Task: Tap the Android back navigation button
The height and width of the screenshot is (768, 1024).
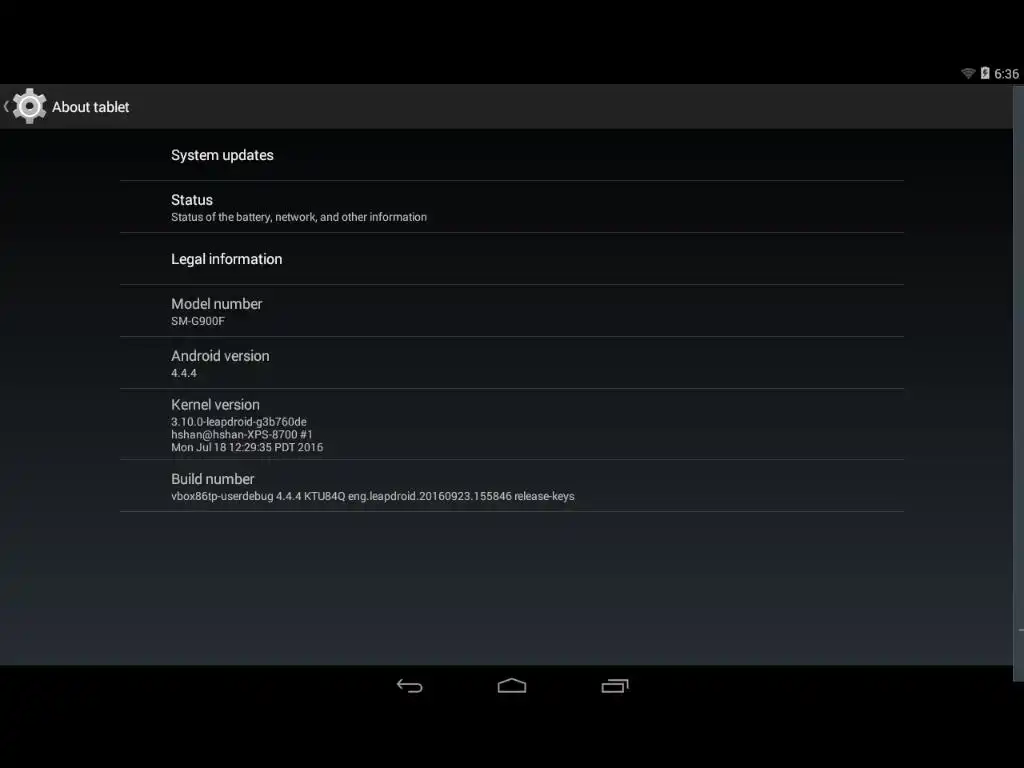Action: point(409,686)
